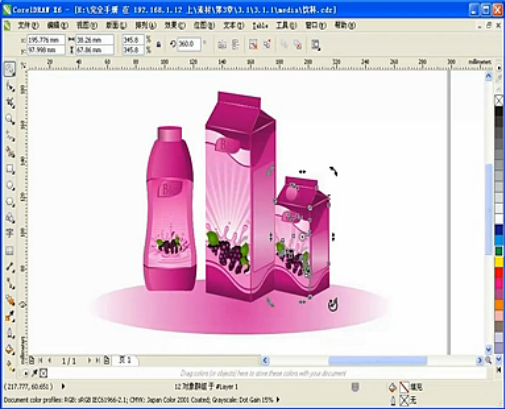Pick the yellow swatch in the palette

point(499,262)
